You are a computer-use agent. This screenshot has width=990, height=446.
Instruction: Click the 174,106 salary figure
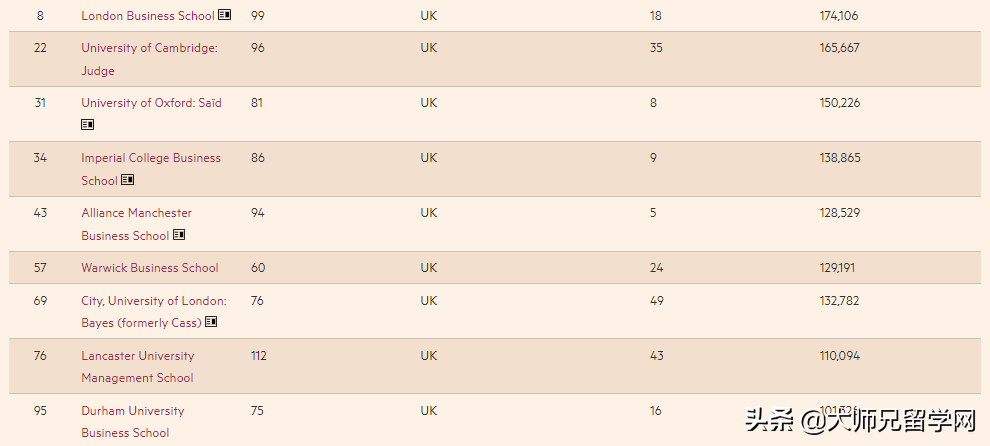[839, 16]
